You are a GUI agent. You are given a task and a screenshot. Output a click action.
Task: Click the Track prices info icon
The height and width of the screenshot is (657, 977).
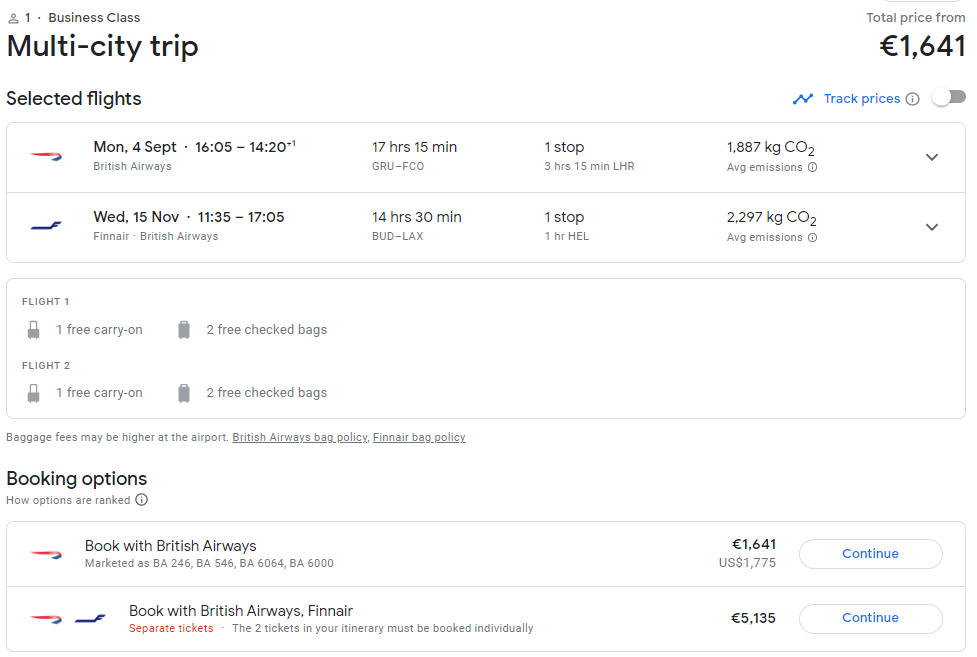pyautogui.click(x=912, y=99)
